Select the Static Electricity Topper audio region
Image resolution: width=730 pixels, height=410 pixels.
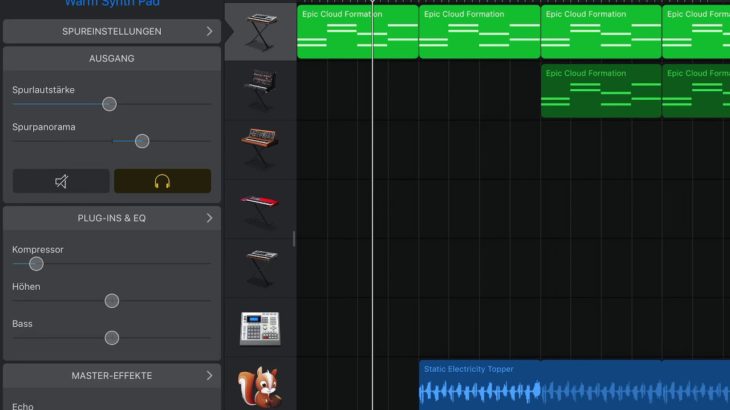[x=575, y=385]
